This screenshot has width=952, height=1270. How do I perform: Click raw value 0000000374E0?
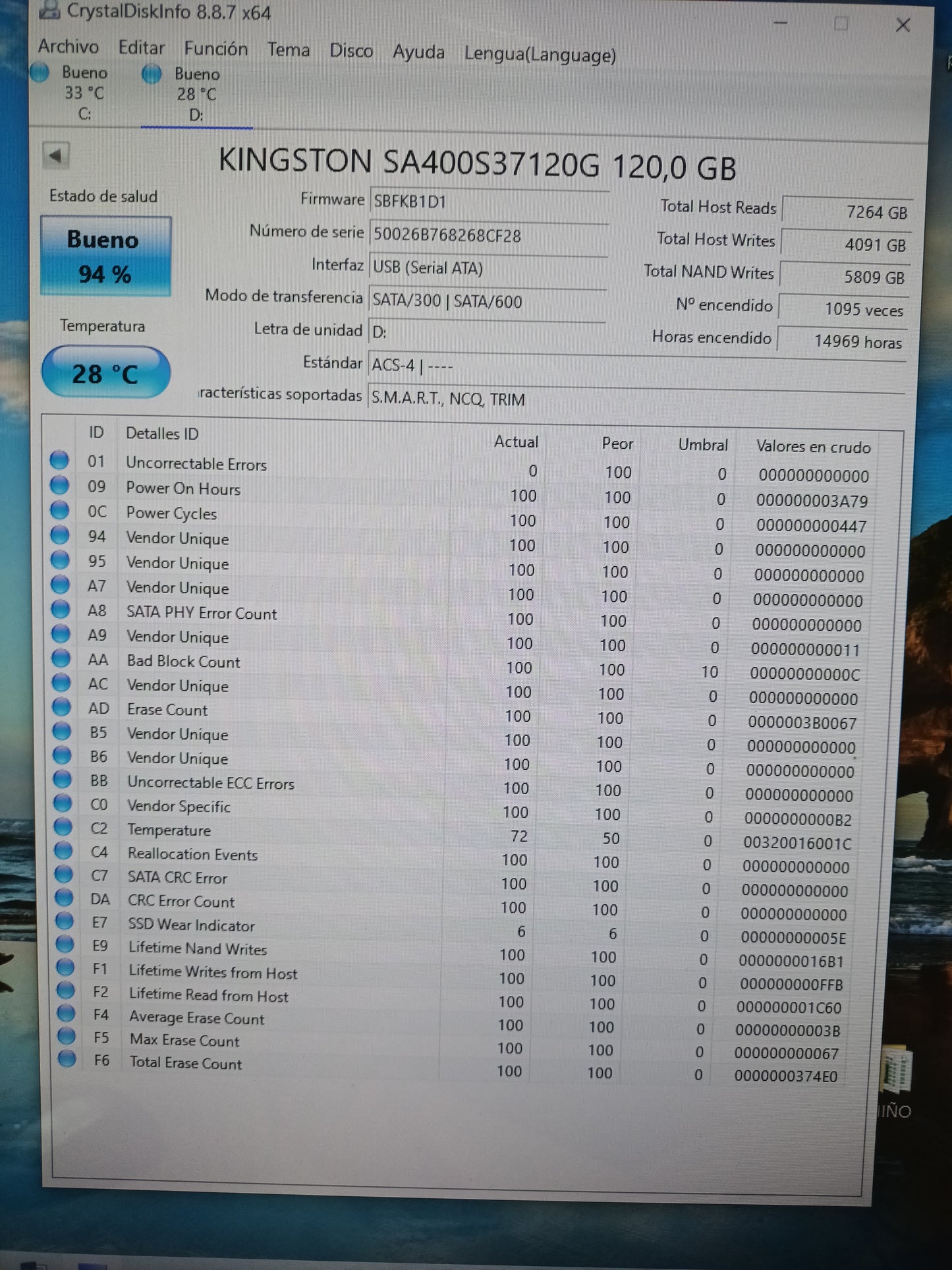785,1076
